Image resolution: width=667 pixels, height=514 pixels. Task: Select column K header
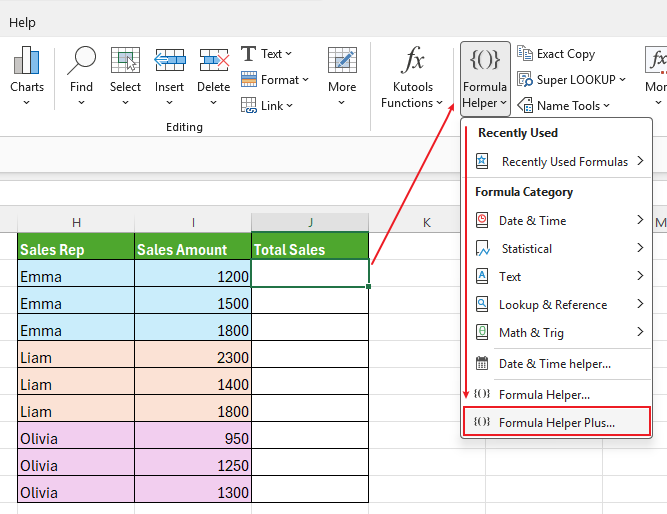(426, 223)
